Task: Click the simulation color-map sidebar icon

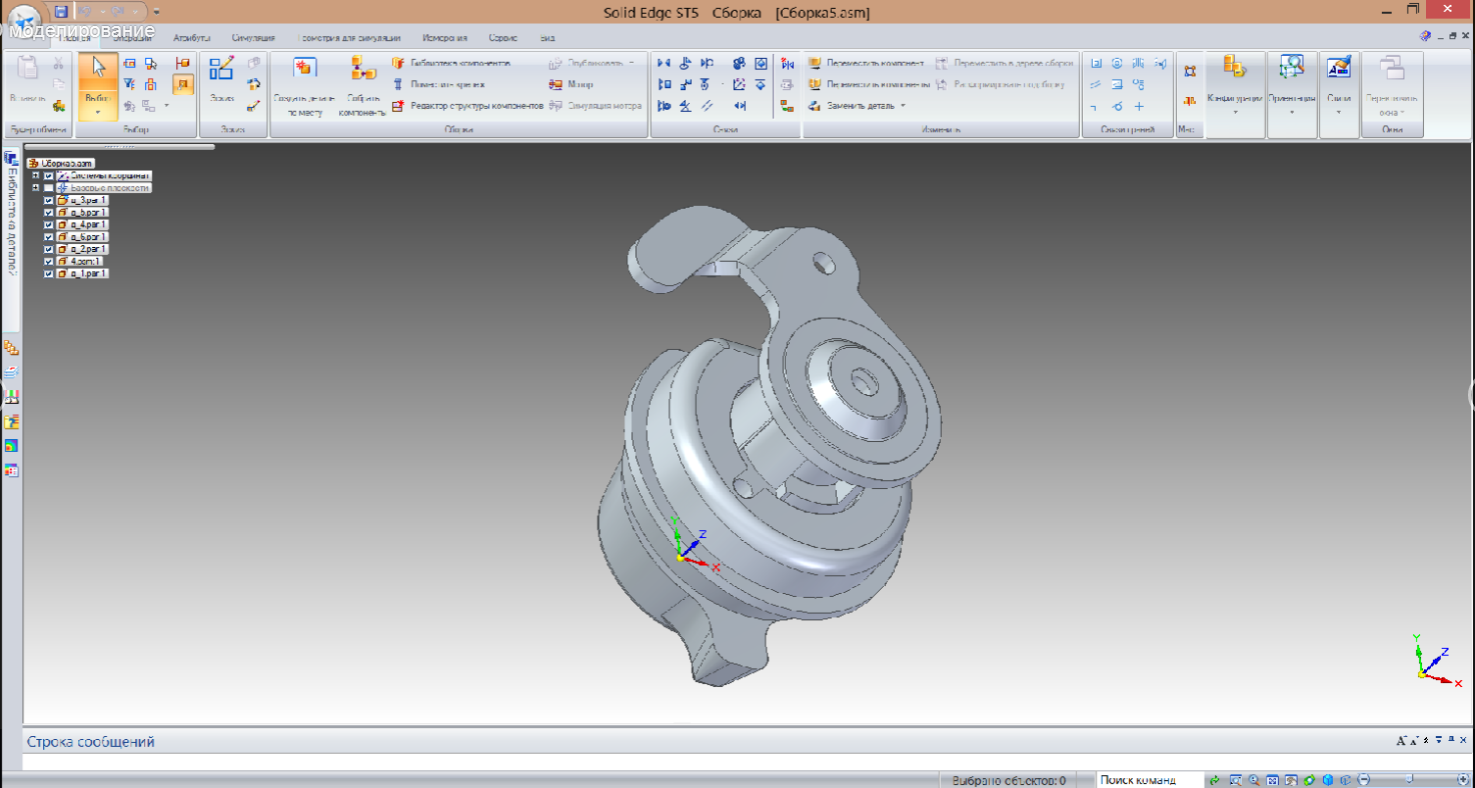Action: [11, 446]
